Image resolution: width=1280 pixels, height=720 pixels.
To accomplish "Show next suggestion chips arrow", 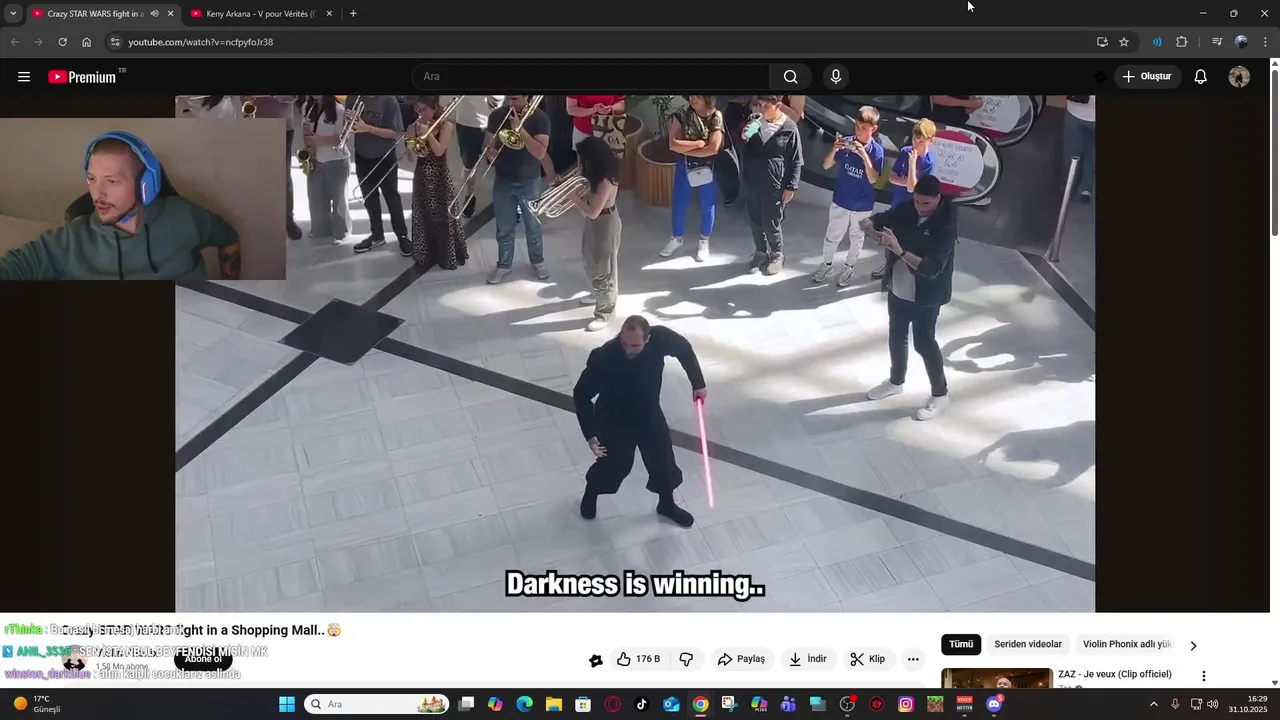I will (x=1193, y=646).
